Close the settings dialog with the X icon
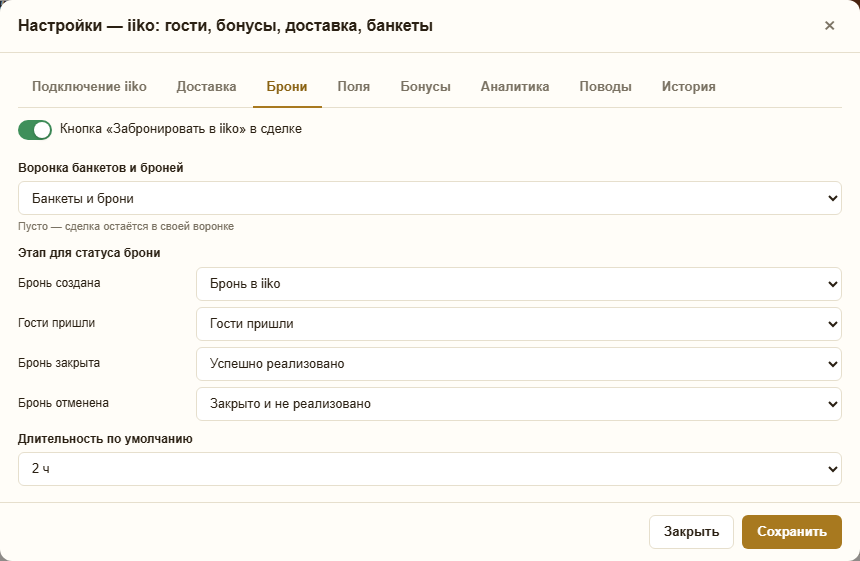Screen dimensions: 860x561 [x=829, y=25]
